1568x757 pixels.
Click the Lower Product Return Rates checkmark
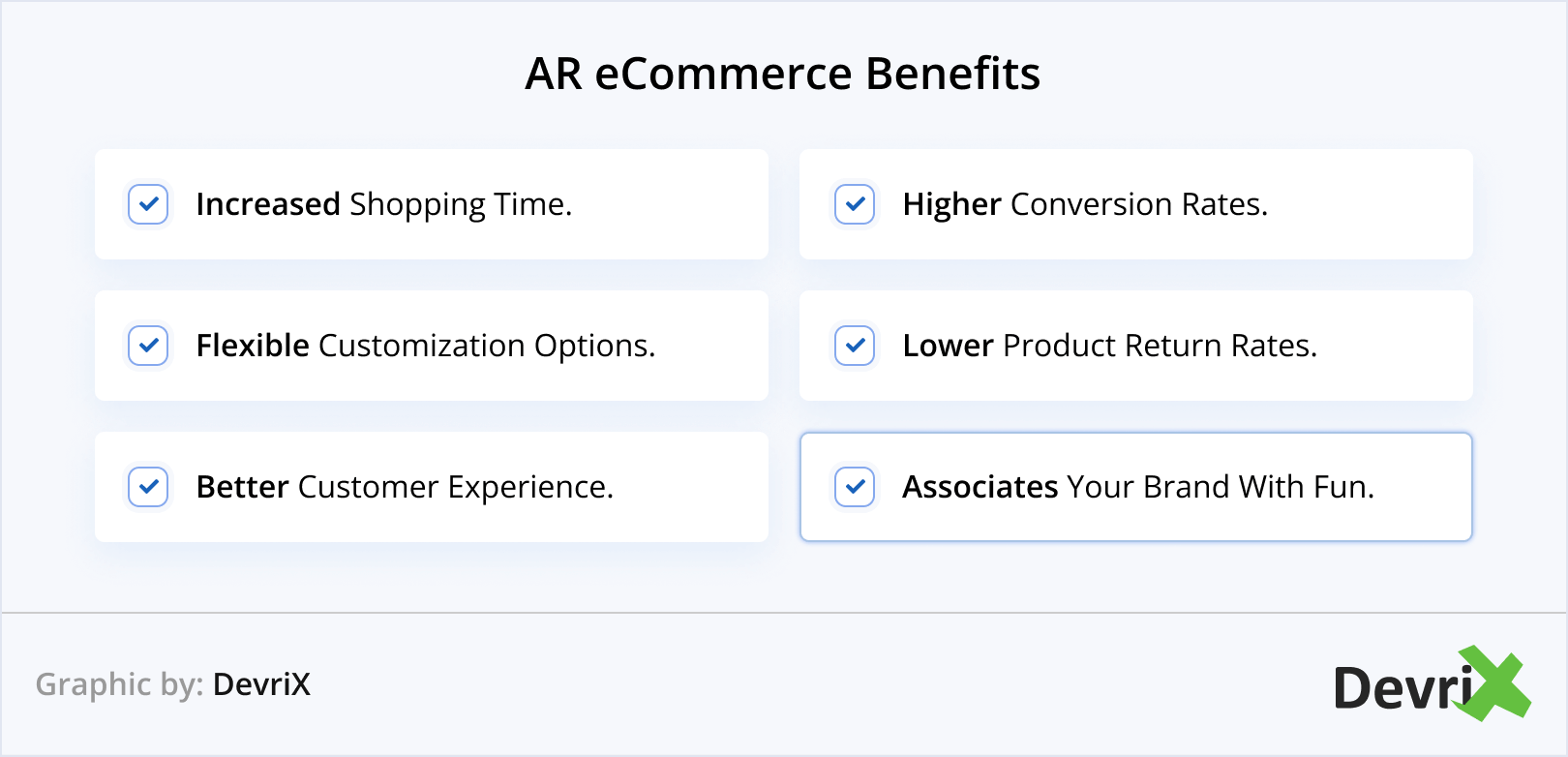point(855,346)
